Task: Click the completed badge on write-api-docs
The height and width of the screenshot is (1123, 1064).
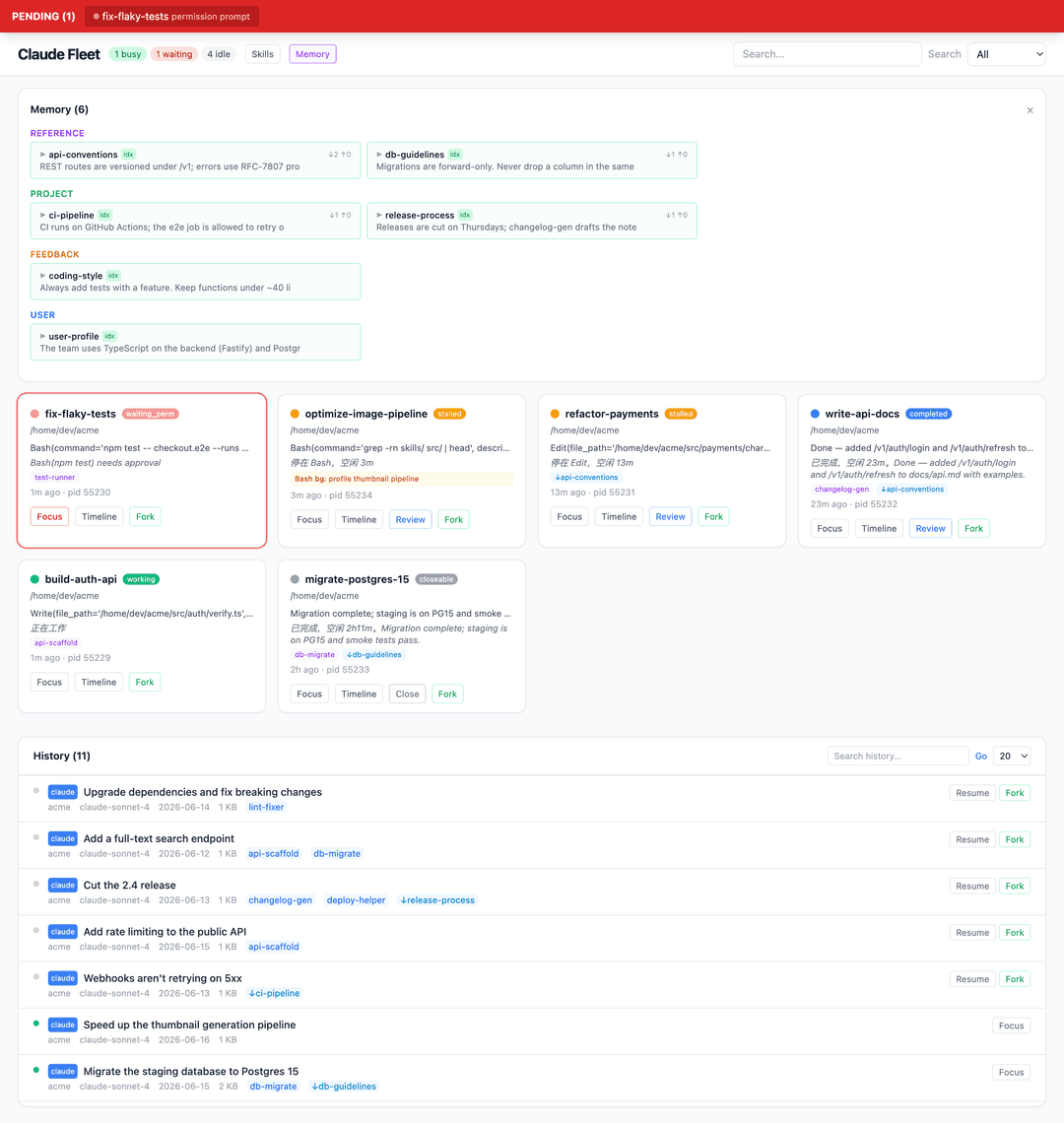Action: [x=929, y=414]
